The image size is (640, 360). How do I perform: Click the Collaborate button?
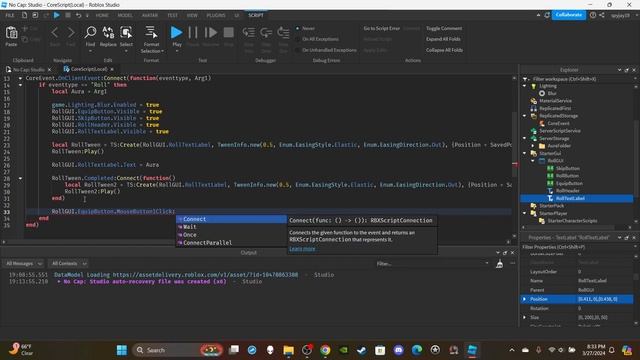(569, 15)
